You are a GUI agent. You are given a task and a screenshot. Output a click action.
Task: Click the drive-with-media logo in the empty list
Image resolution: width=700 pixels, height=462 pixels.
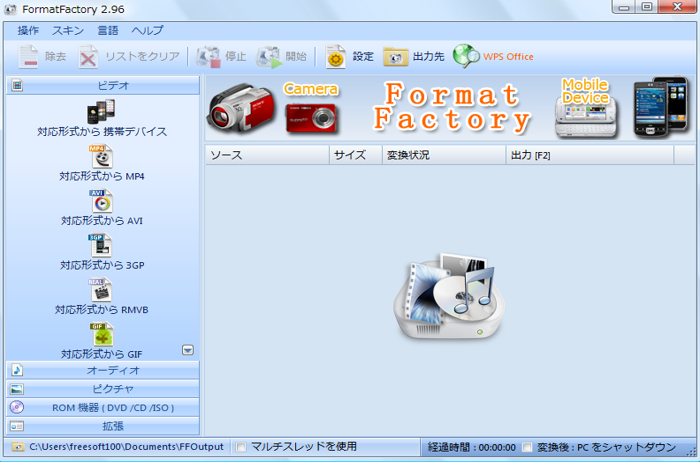pyautogui.click(x=449, y=296)
